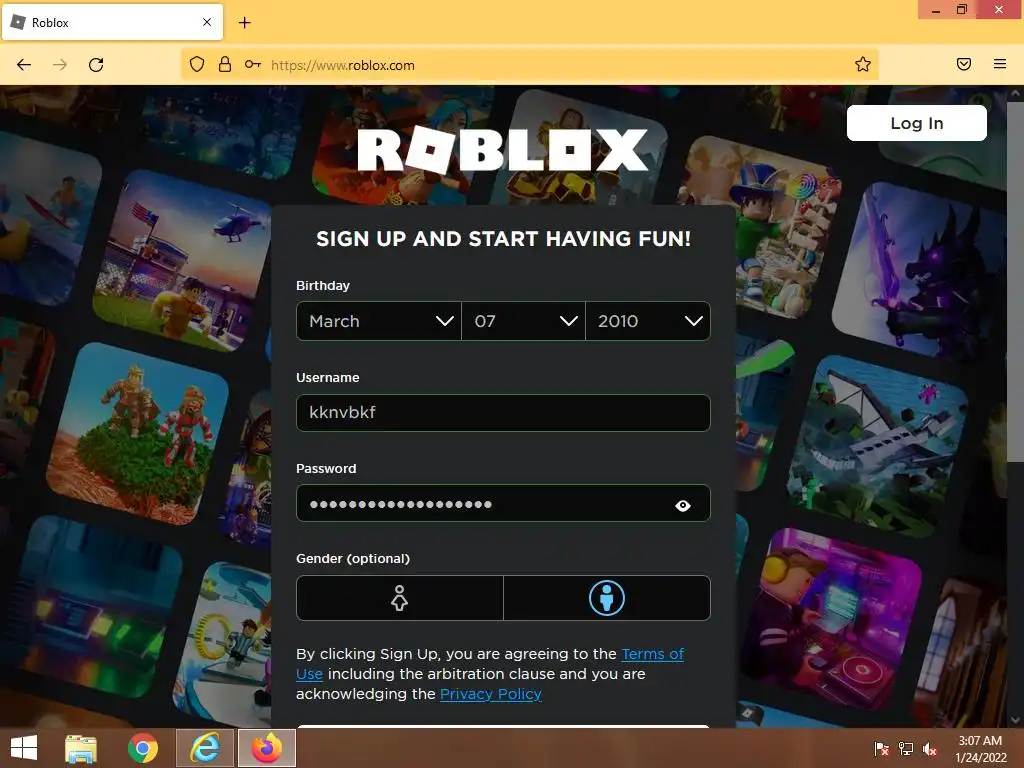Click the browser forward arrow
Image resolution: width=1024 pixels, height=768 pixels.
coord(59,65)
